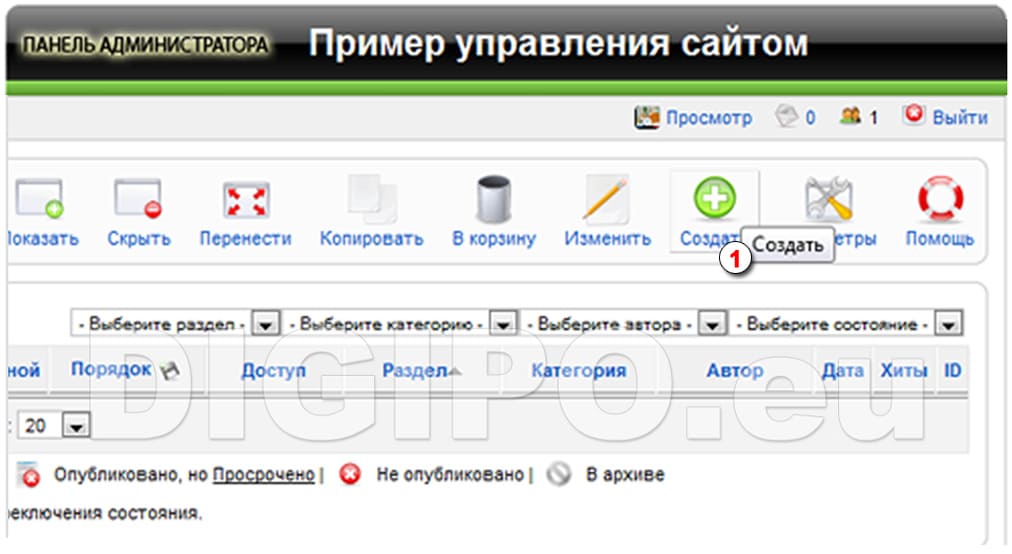Screen dimensions: 1012x554
Task: Click the Изменить label text
Action: [607, 239]
